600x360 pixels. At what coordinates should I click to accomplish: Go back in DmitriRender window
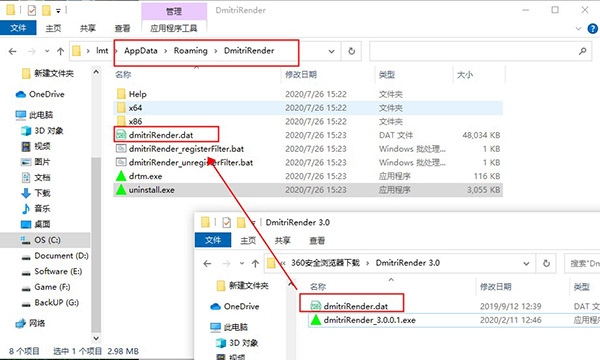point(13,51)
